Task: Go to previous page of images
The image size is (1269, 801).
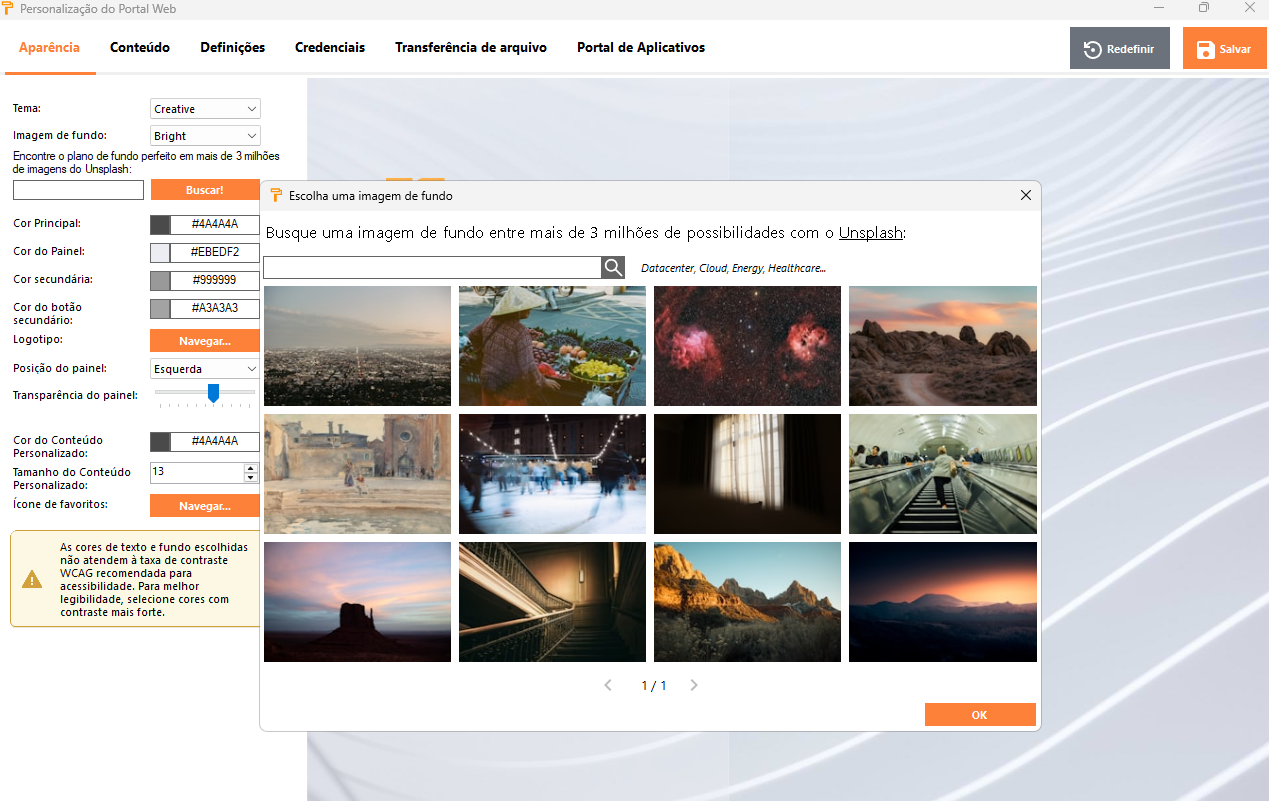Action: tap(608, 686)
